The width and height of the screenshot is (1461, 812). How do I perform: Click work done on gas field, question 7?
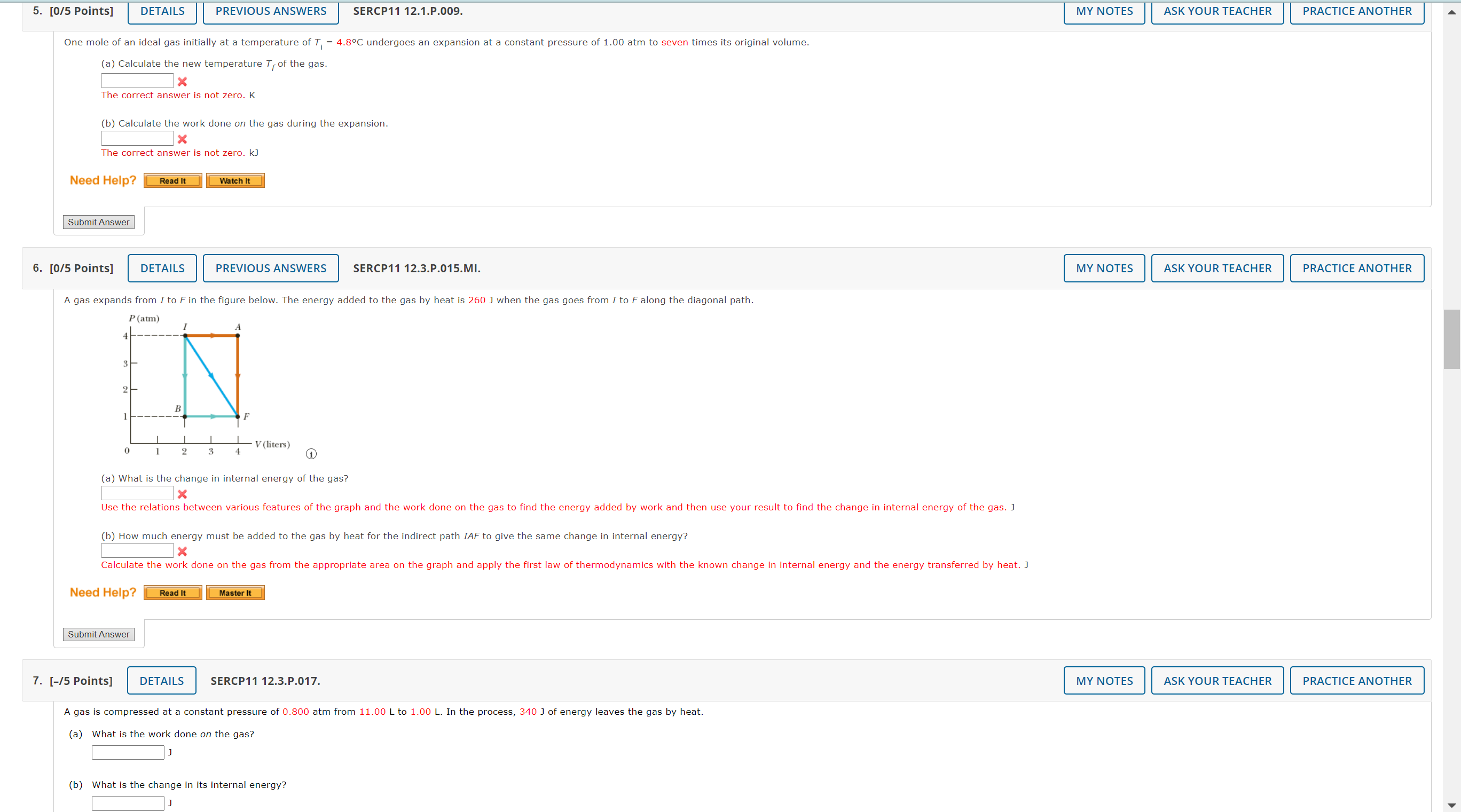coord(128,752)
